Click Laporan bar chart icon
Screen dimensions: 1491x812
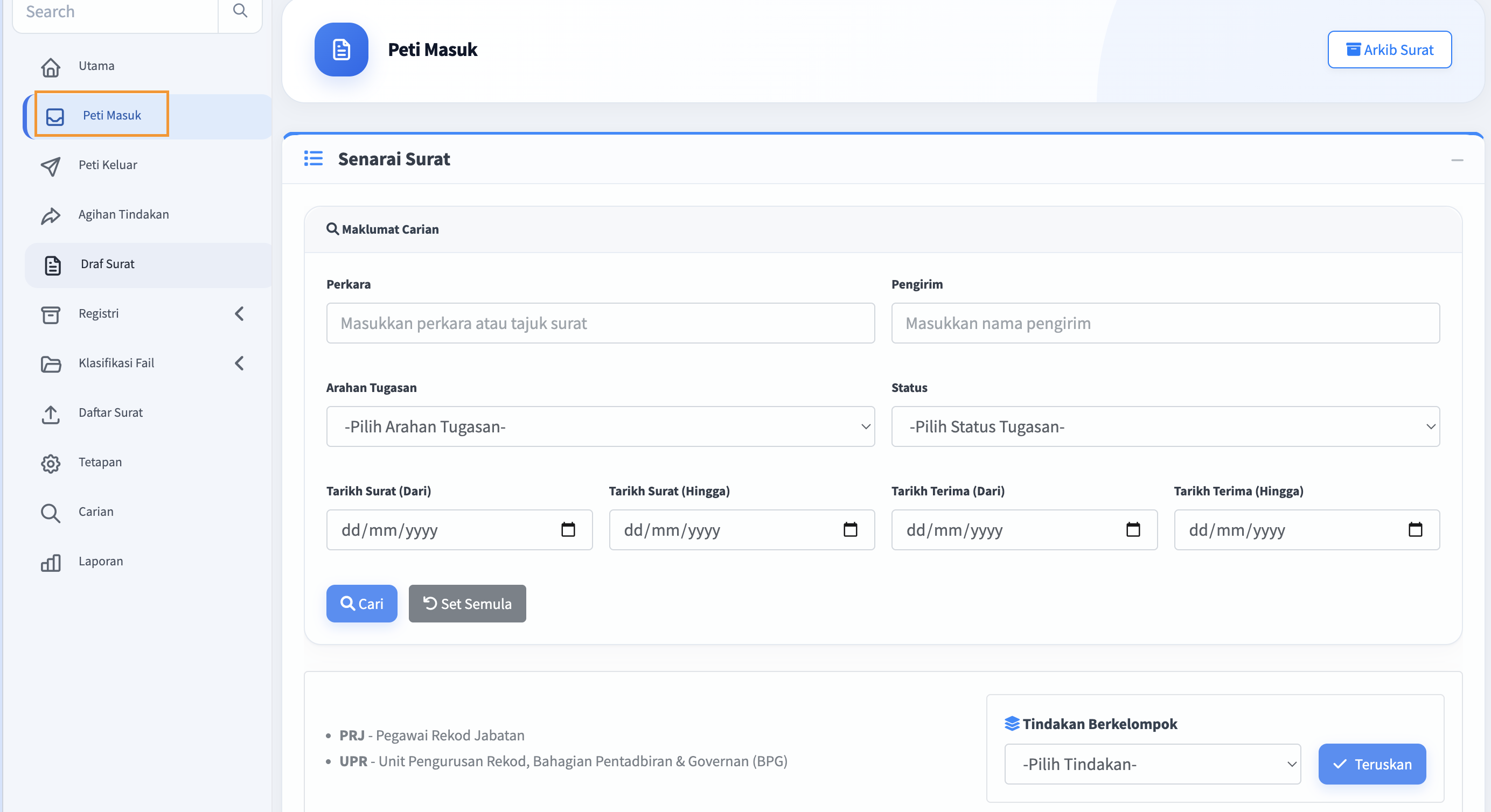[51, 562]
